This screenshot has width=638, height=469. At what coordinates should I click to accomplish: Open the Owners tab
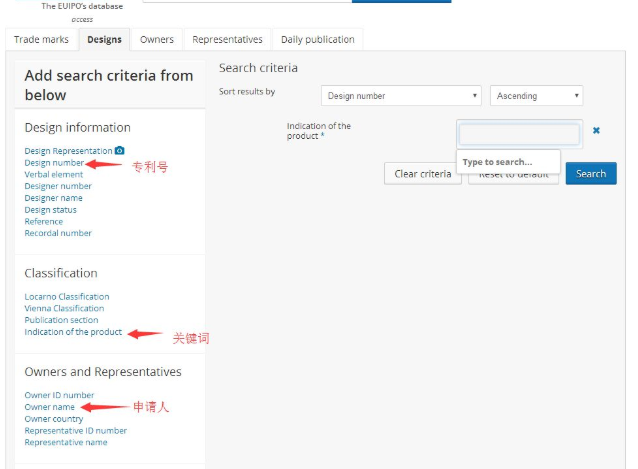(156, 40)
